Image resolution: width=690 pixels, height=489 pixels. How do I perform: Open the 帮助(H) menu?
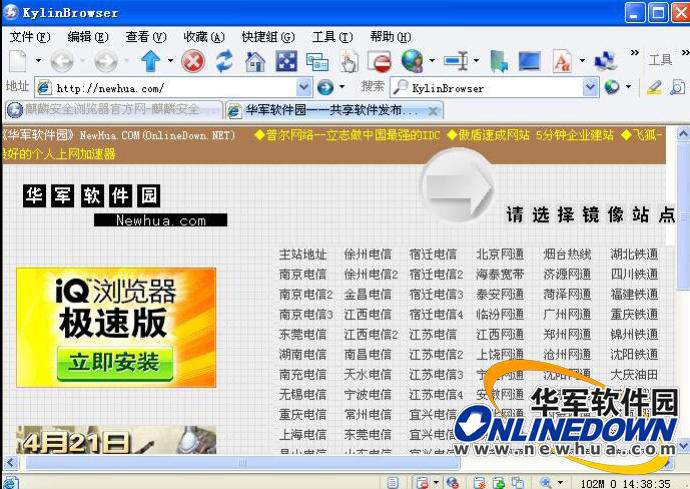[390, 37]
